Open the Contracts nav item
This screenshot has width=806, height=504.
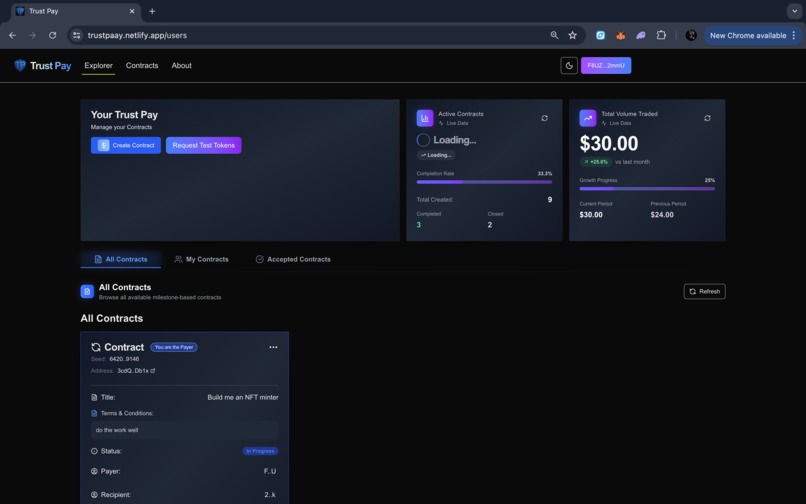142,65
